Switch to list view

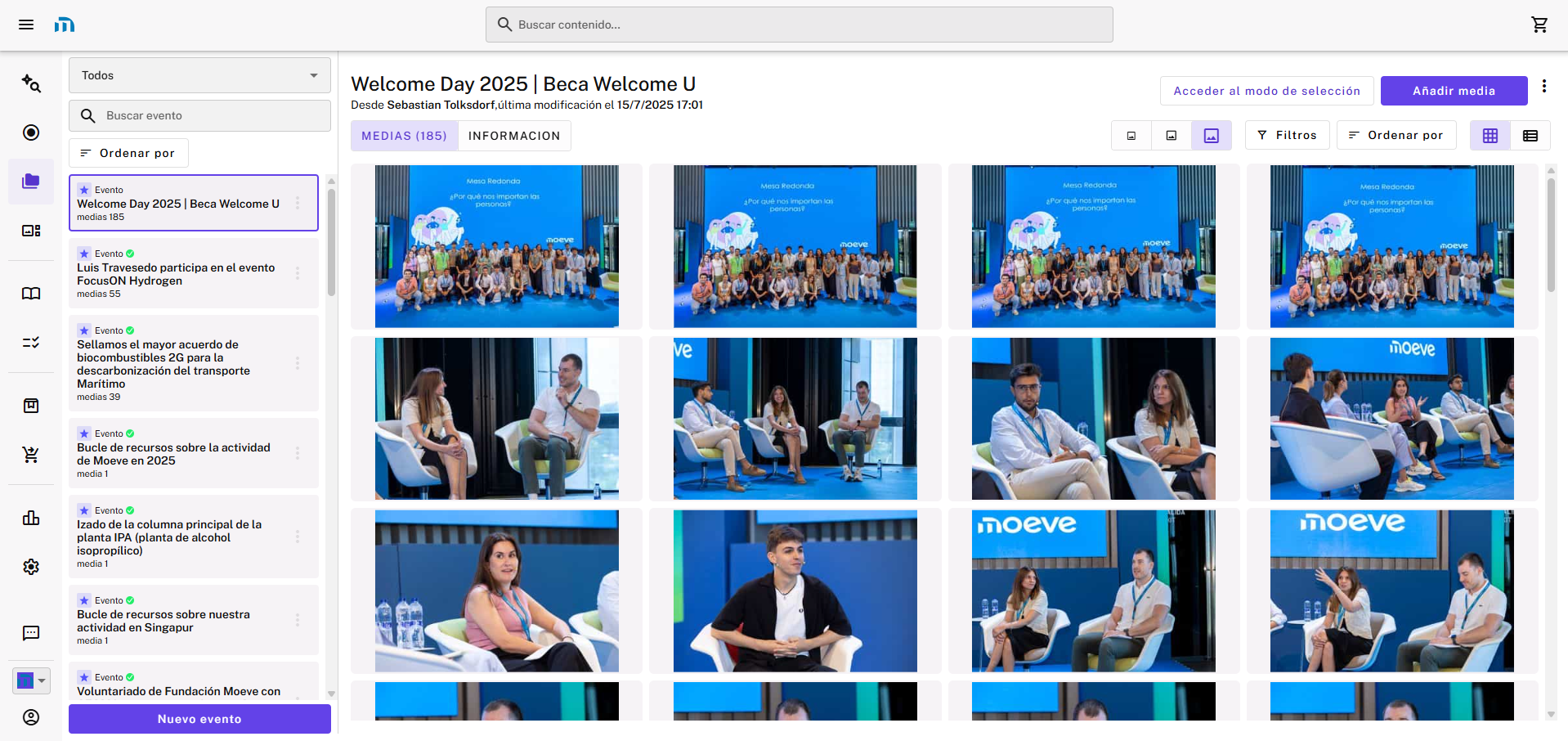[x=1530, y=136]
